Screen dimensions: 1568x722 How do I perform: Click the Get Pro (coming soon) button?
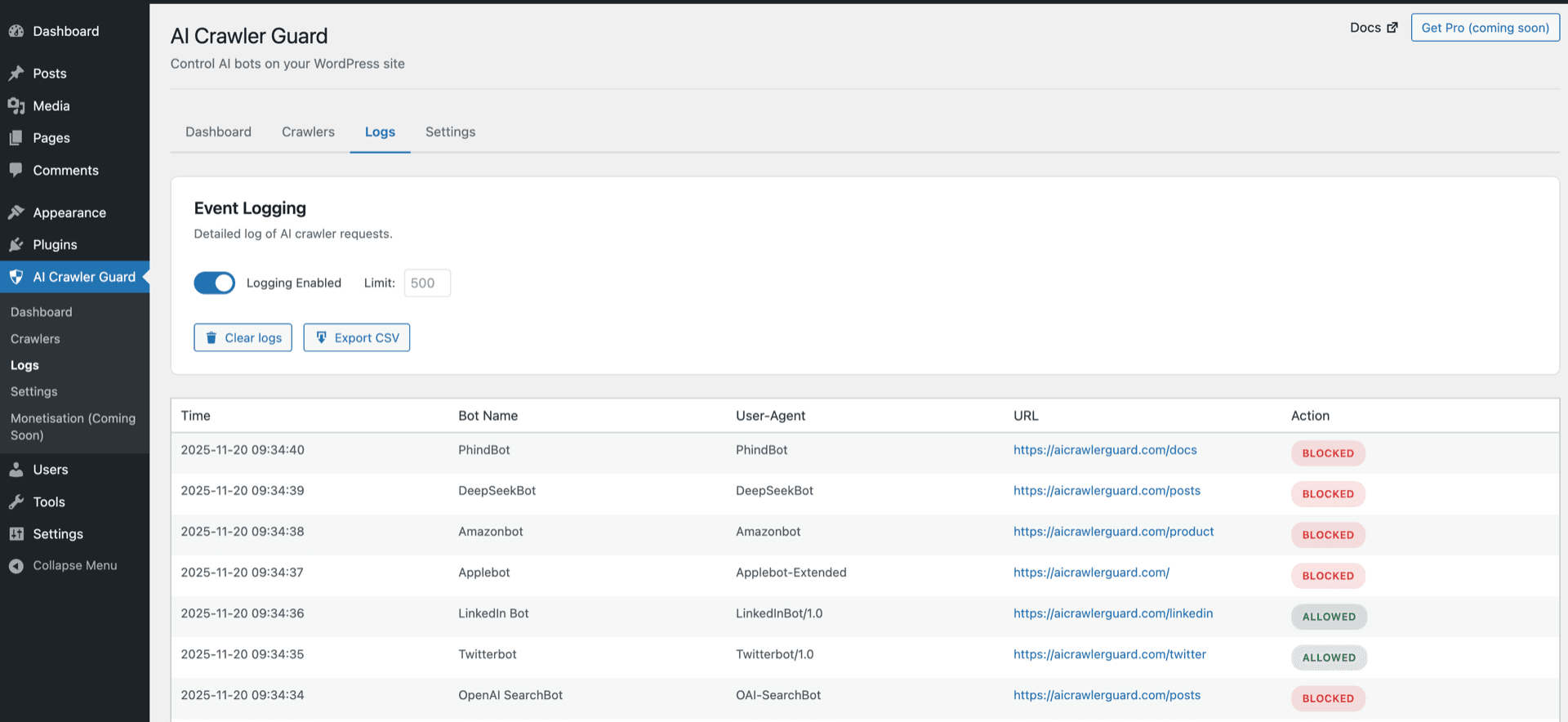[1486, 28]
